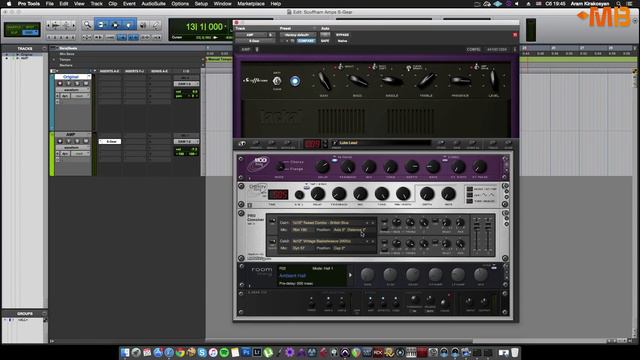This screenshot has height=360, width=640.
Task: Open Skype from the Dock
Action: pos(202,352)
